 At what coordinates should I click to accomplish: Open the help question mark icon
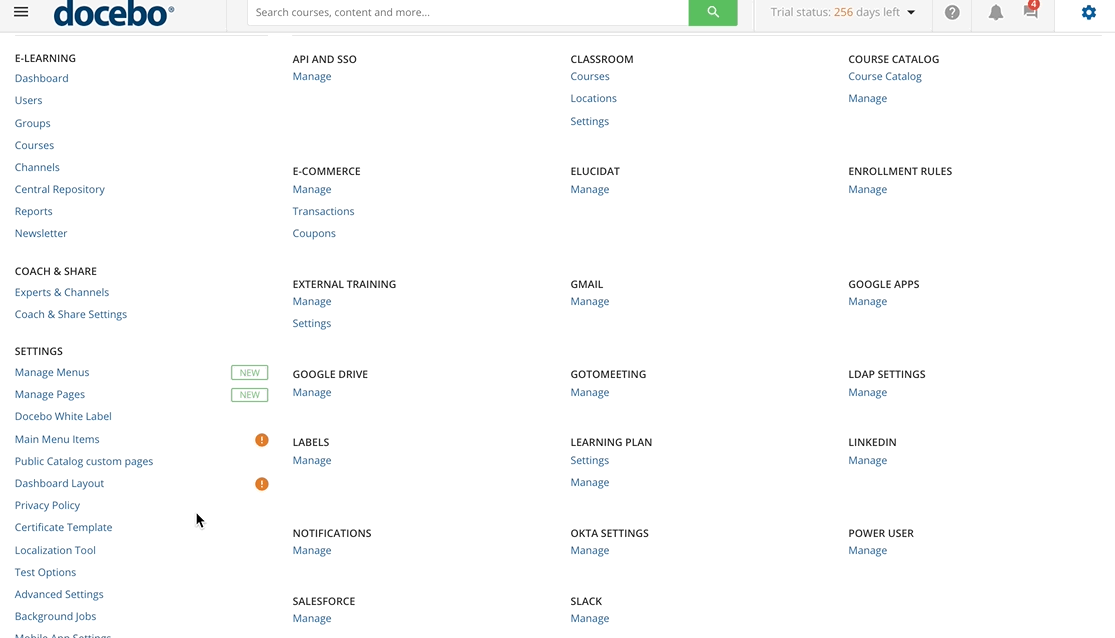pos(952,12)
